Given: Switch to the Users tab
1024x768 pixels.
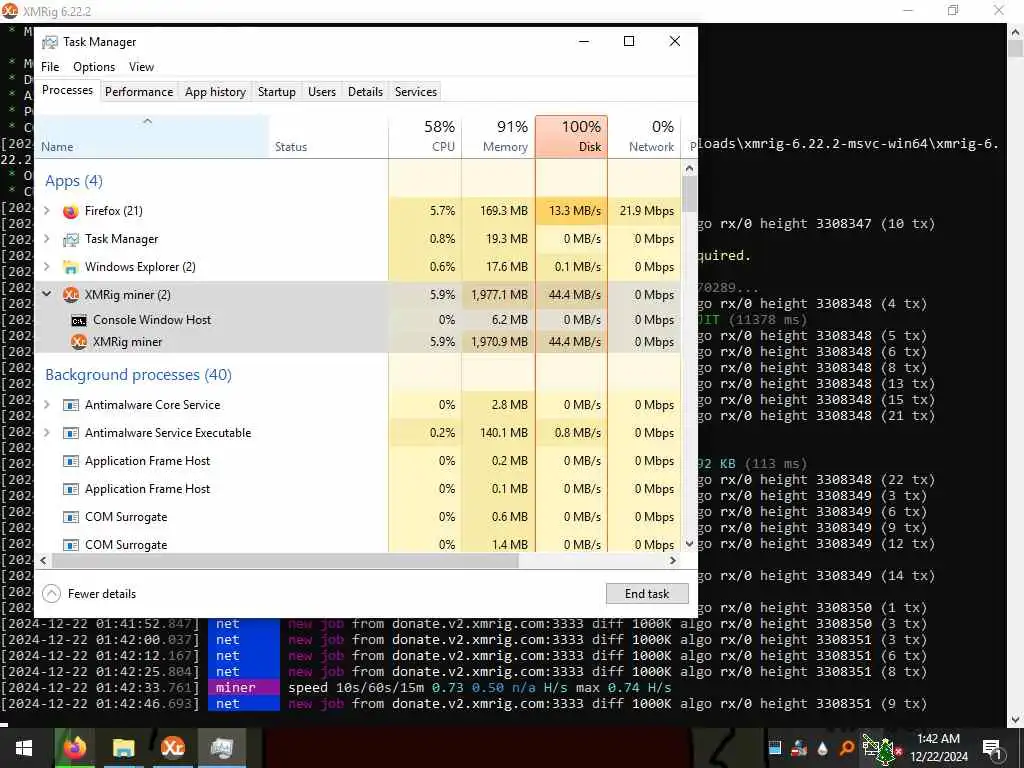Looking at the screenshot, I should pos(322,92).
